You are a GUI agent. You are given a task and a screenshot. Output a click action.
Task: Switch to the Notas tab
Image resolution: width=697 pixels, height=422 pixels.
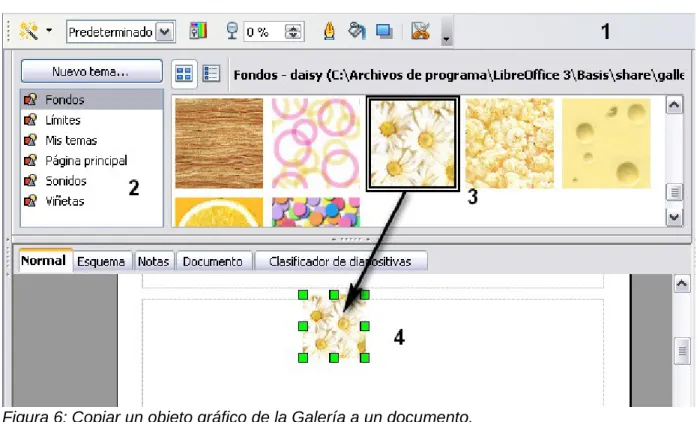pyautogui.click(x=153, y=261)
